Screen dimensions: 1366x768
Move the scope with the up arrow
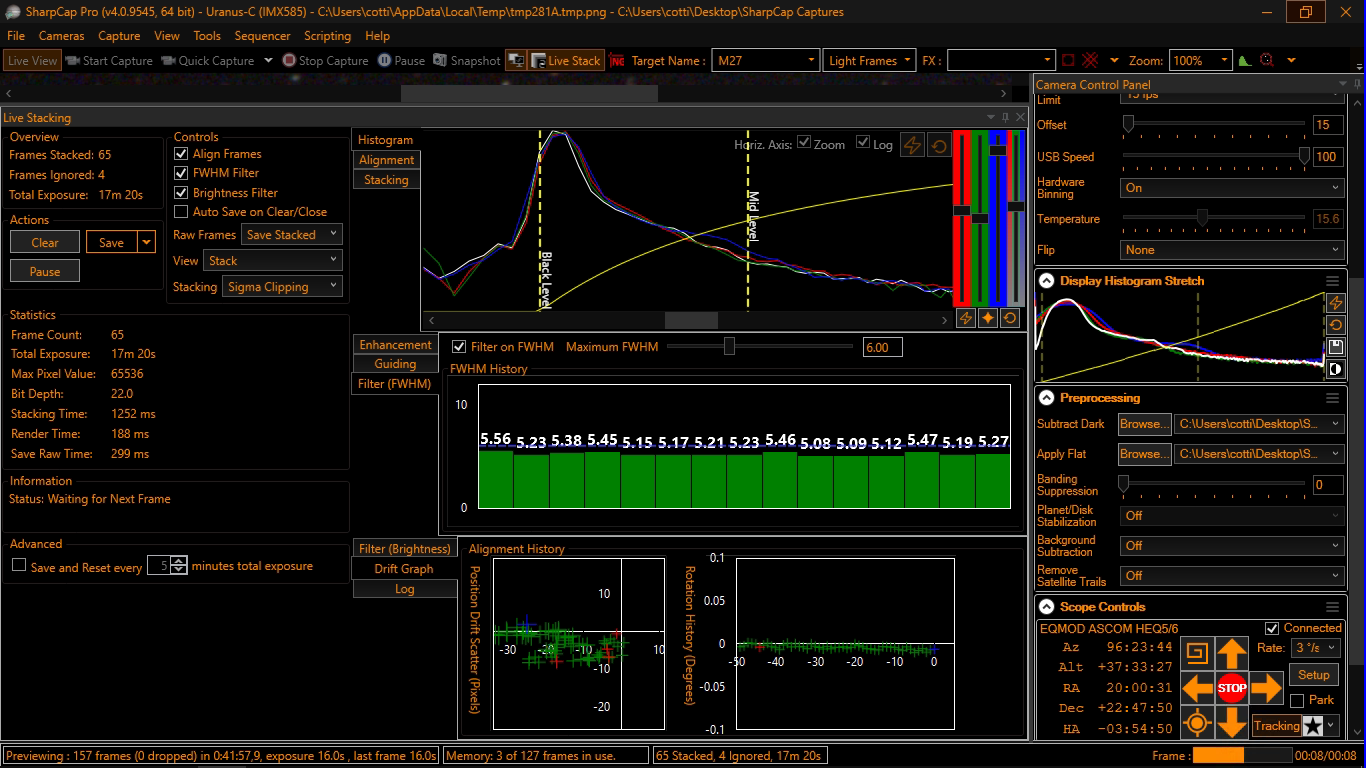1232,655
